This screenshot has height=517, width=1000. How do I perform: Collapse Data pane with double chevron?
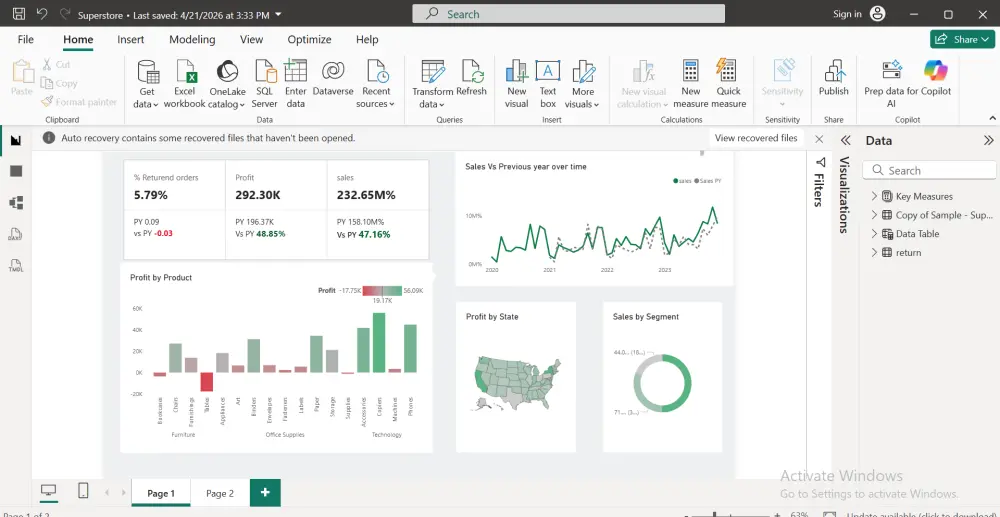(989, 140)
